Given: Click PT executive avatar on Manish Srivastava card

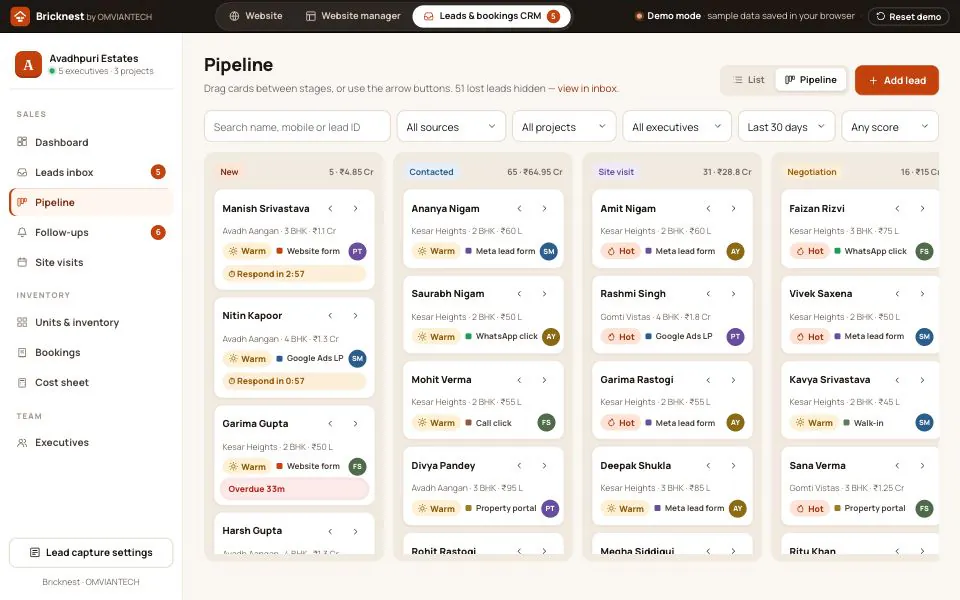Looking at the screenshot, I should click(358, 251).
